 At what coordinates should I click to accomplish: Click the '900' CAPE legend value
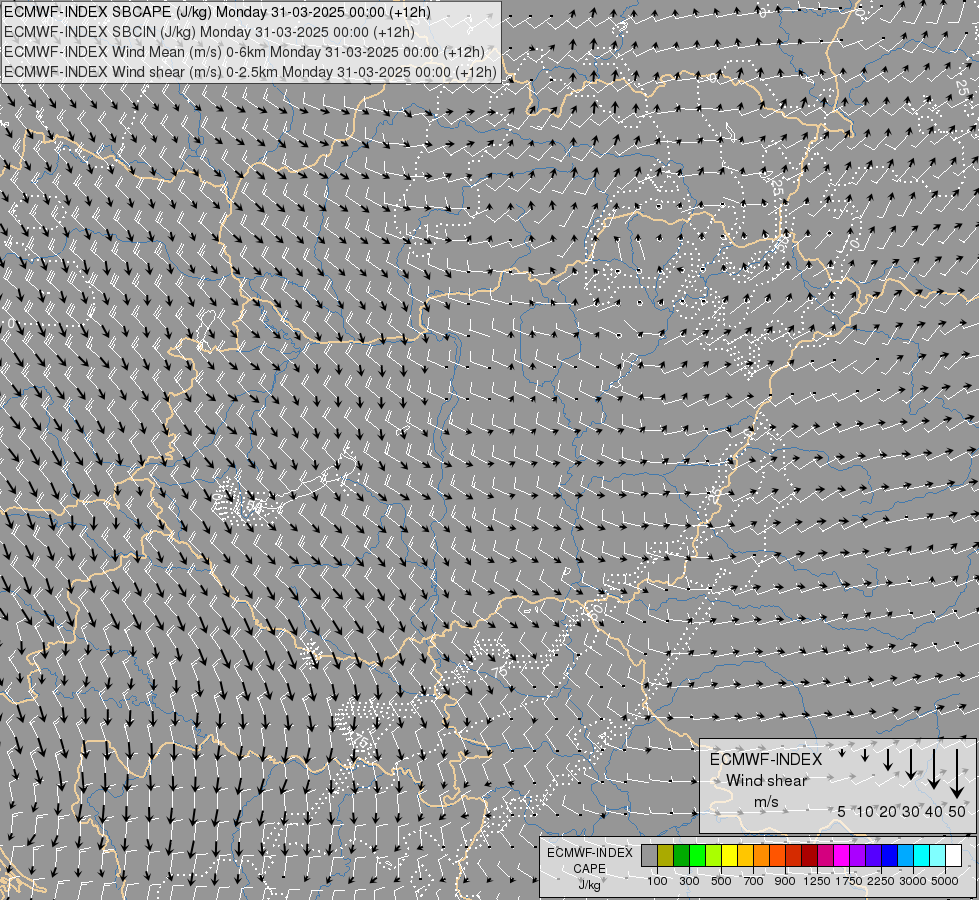[785, 881]
